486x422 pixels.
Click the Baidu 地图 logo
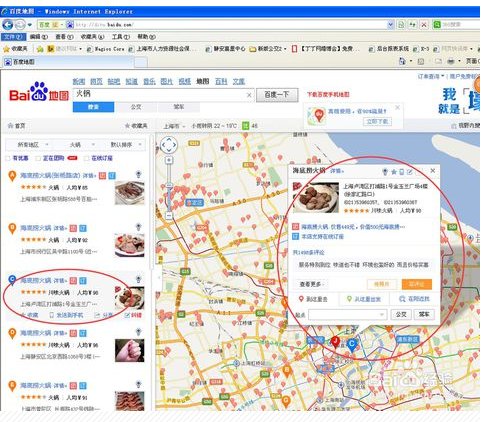pos(39,92)
